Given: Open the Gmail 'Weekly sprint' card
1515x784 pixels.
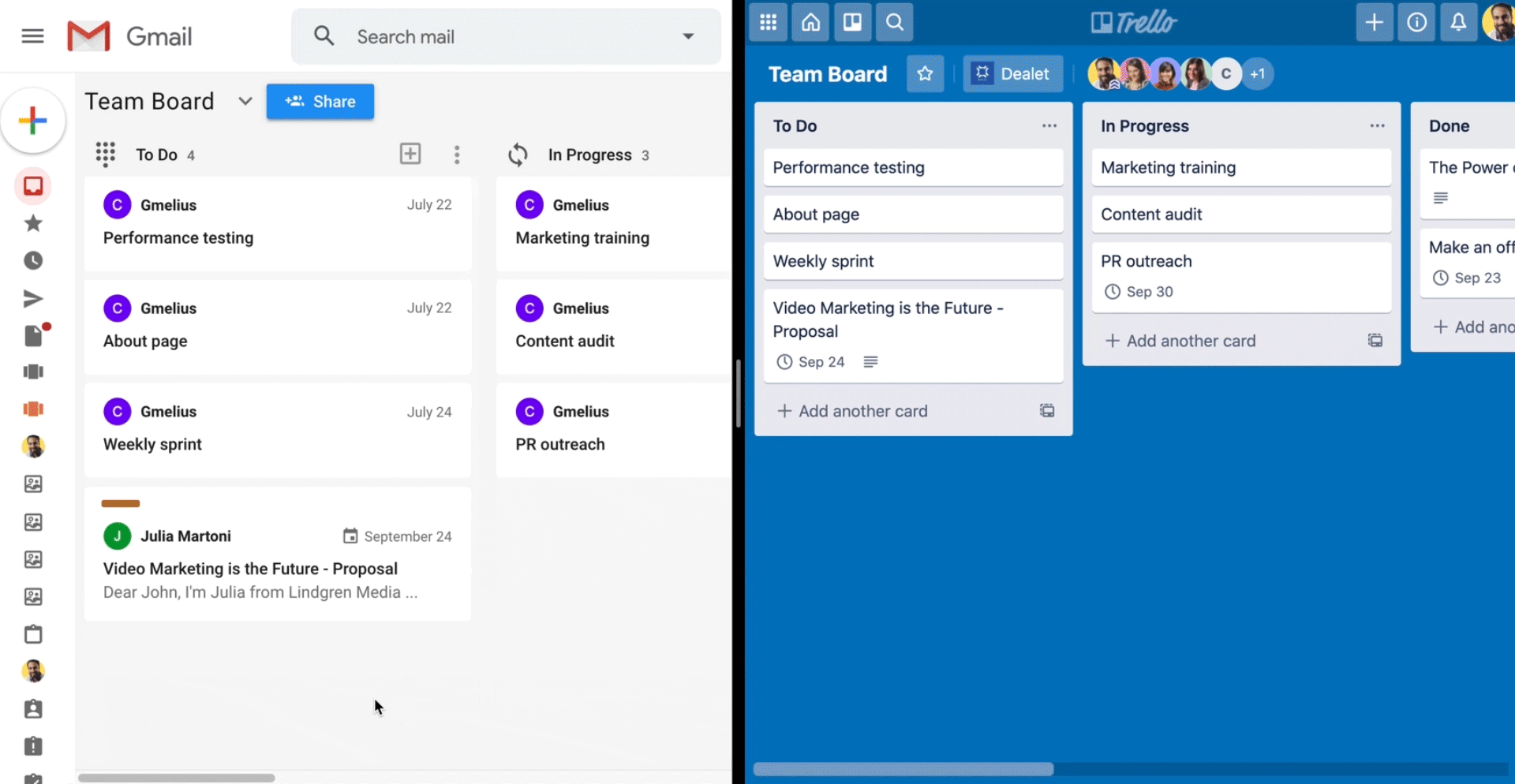Looking at the screenshot, I should pyautogui.click(x=278, y=431).
